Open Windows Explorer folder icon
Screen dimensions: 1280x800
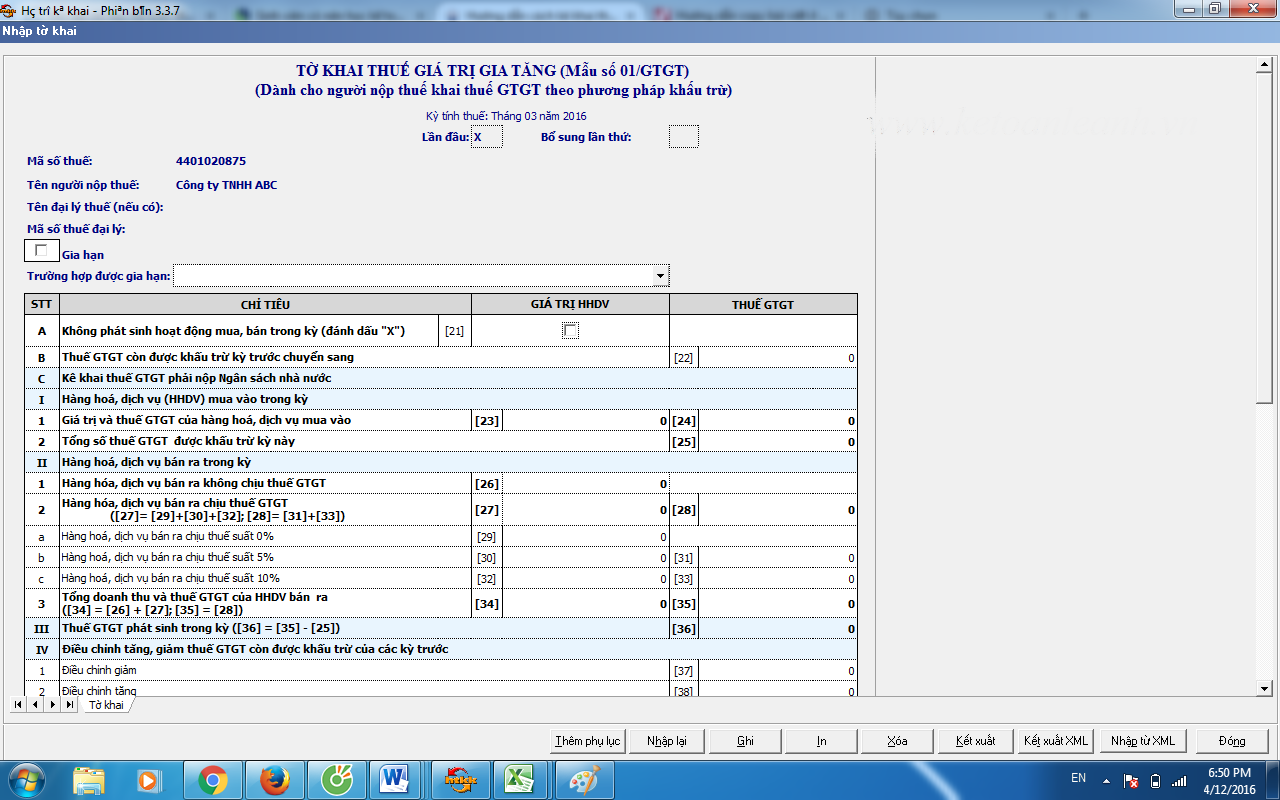coord(89,779)
